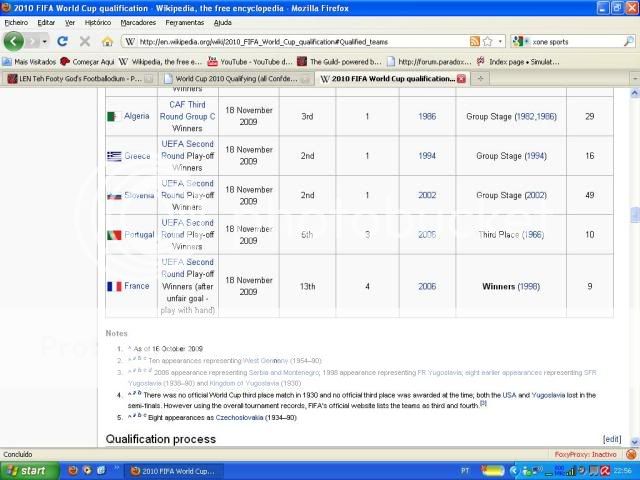The image size is (640, 480).
Task: Click the edit link beside Qualification process
Action: pos(612,439)
